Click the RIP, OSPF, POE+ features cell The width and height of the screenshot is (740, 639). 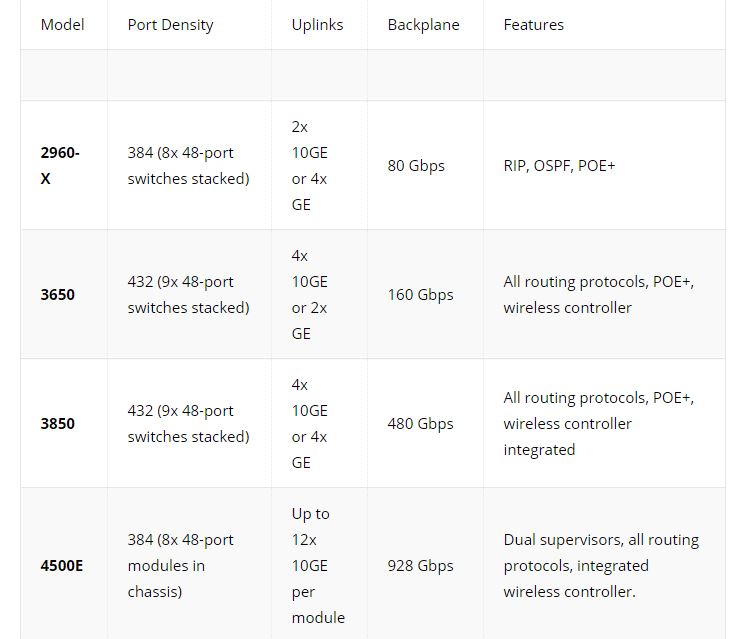[x=559, y=166]
